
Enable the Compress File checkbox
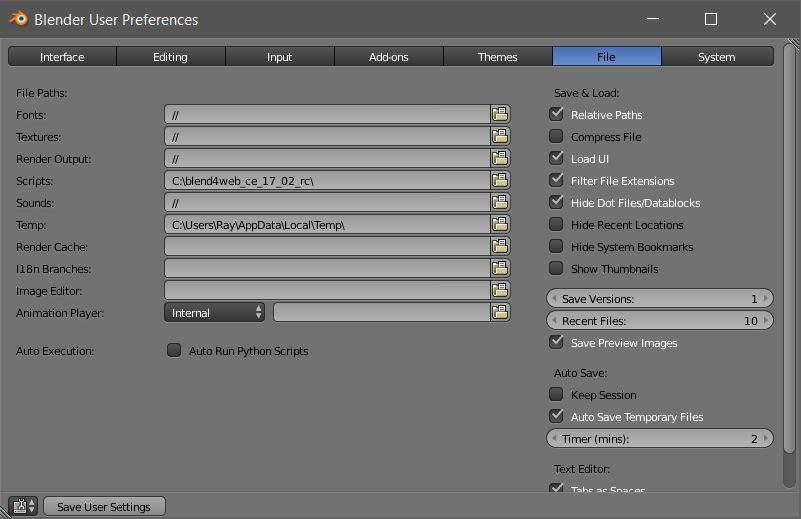[x=556, y=136]
